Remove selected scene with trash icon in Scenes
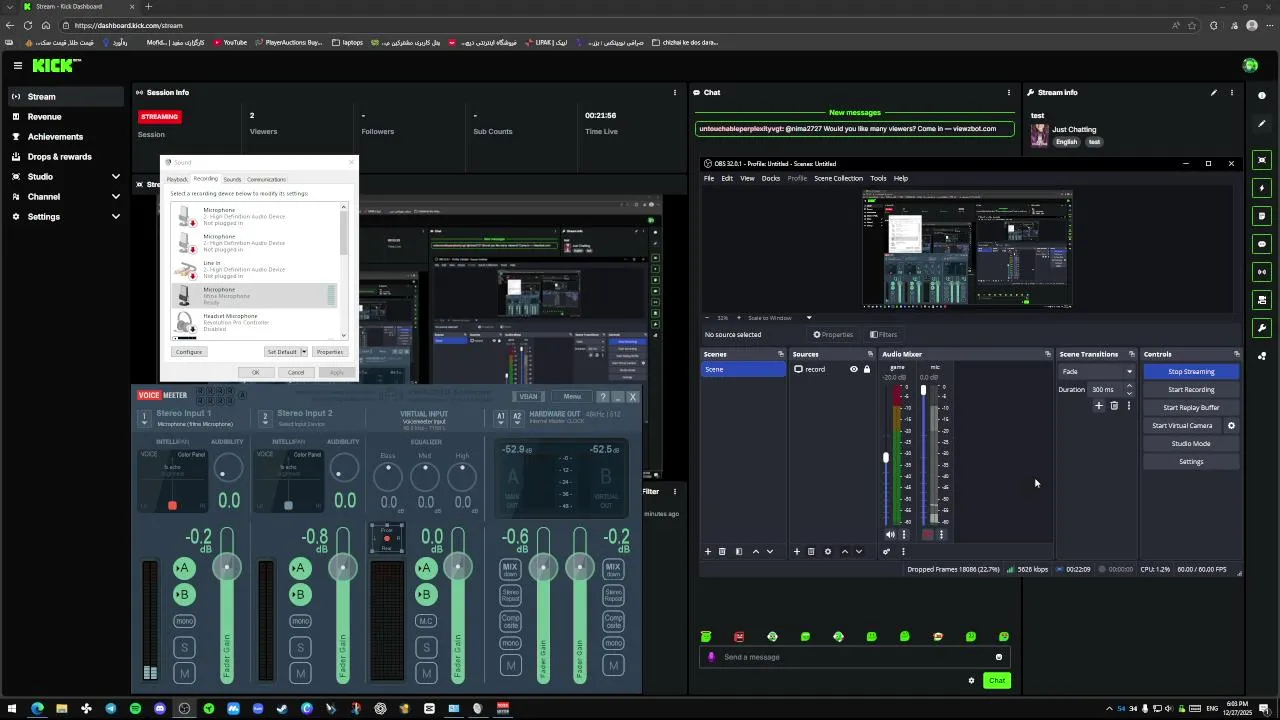Image resolution: width=1280 pixels, height=720 pixels. [x=722, y=551]
